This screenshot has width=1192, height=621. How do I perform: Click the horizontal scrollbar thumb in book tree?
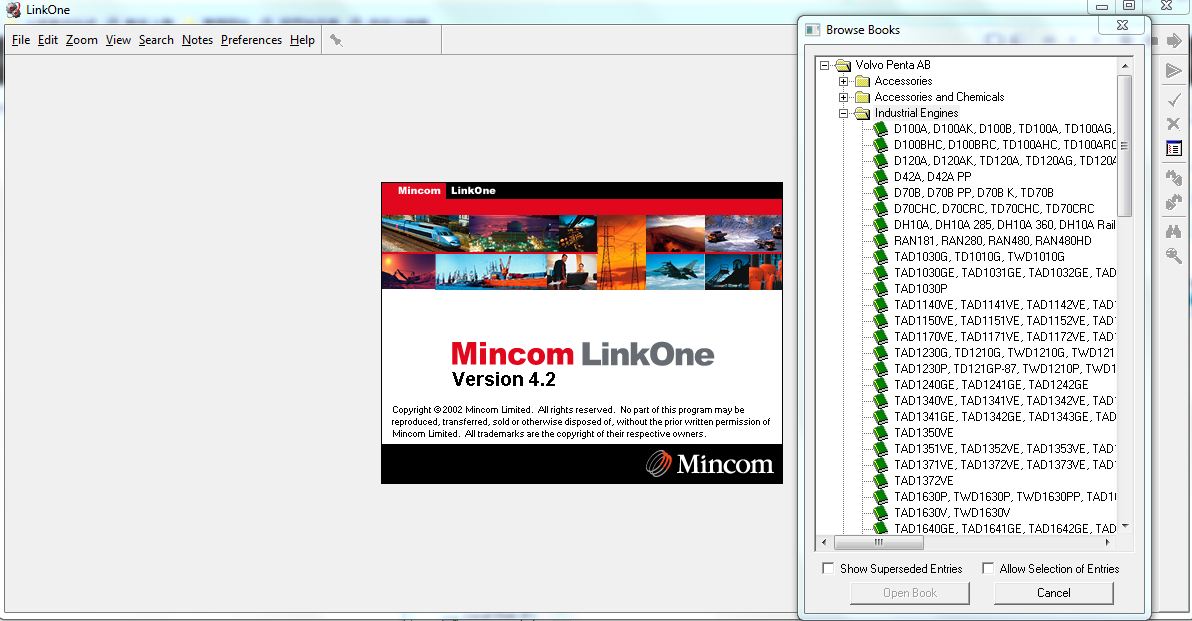879,543
